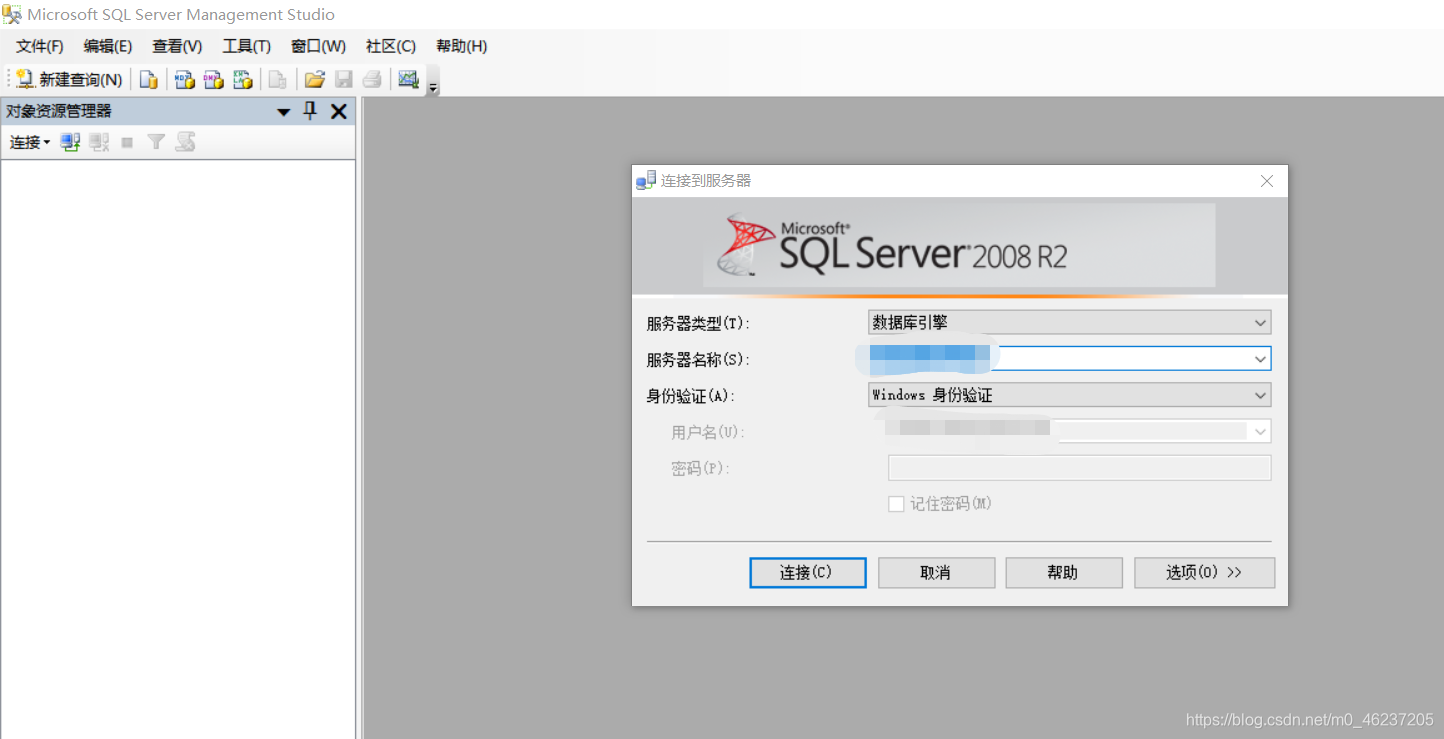Open the 社区(C) menu
This screenshot has width=1444, height=739.
click(391, 46)
